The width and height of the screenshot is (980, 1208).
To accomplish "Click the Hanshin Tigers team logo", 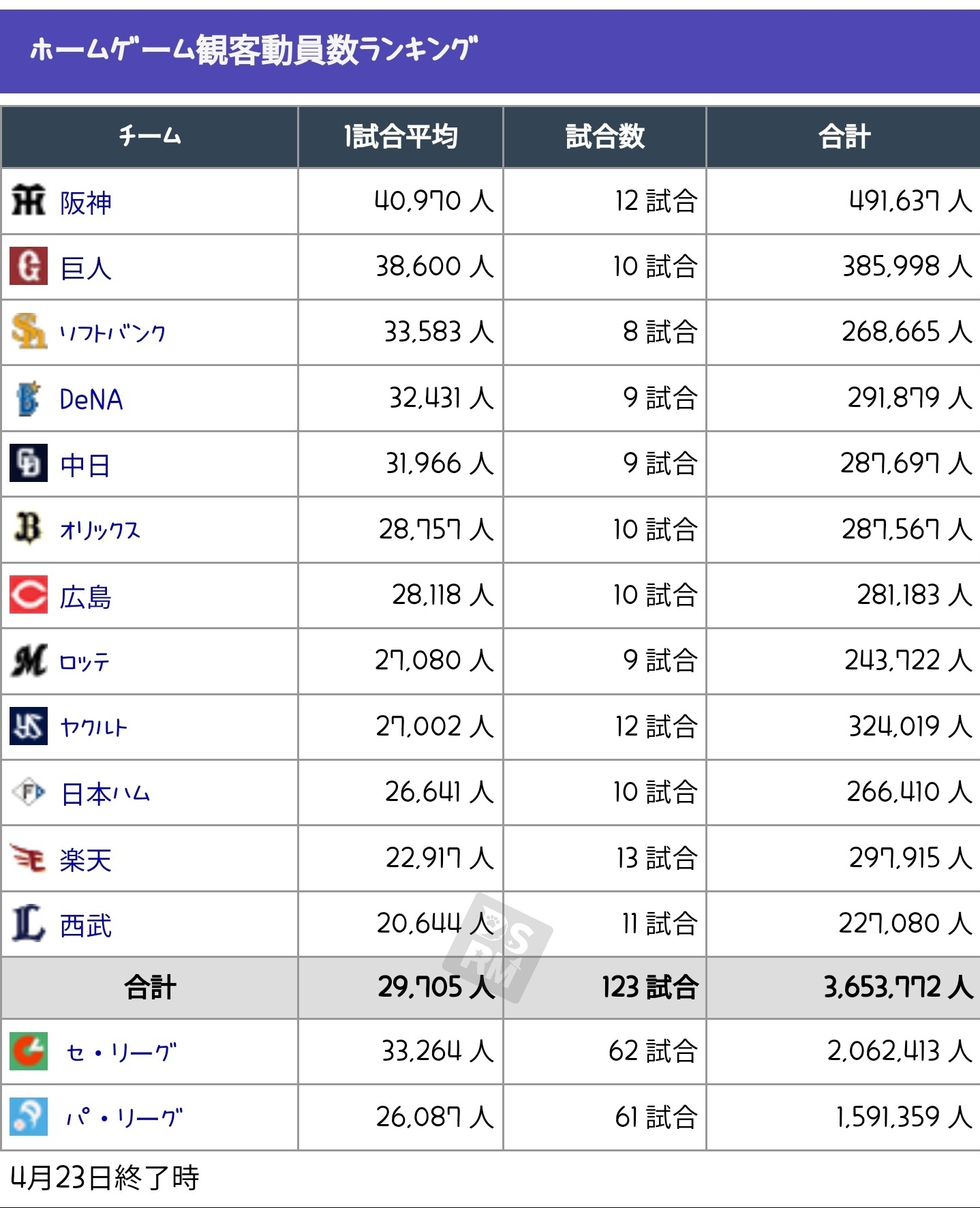I will [29, 200].
